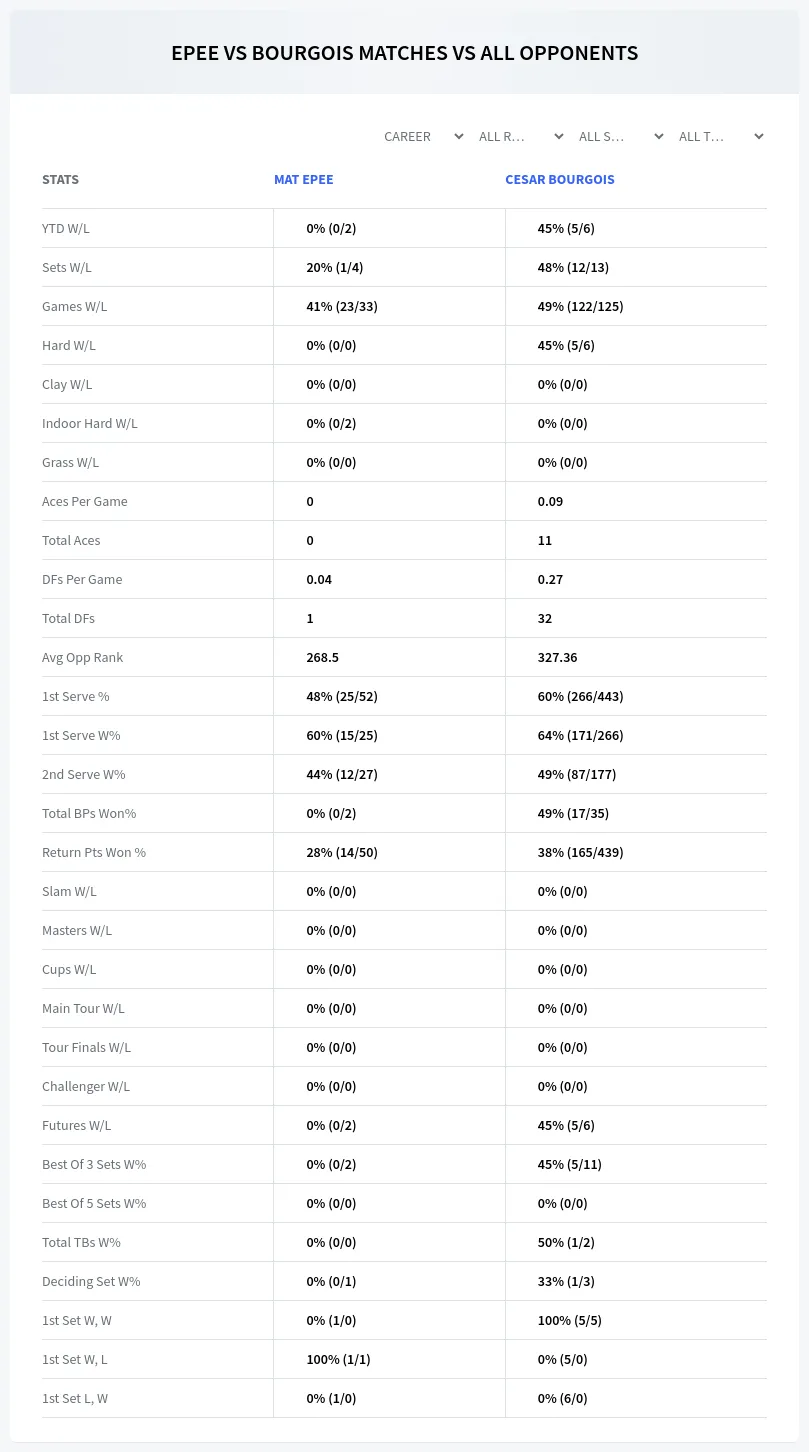The image size is (809, 1452).
Task: Select the Return Pts Won % label
Action: (94, 852)
